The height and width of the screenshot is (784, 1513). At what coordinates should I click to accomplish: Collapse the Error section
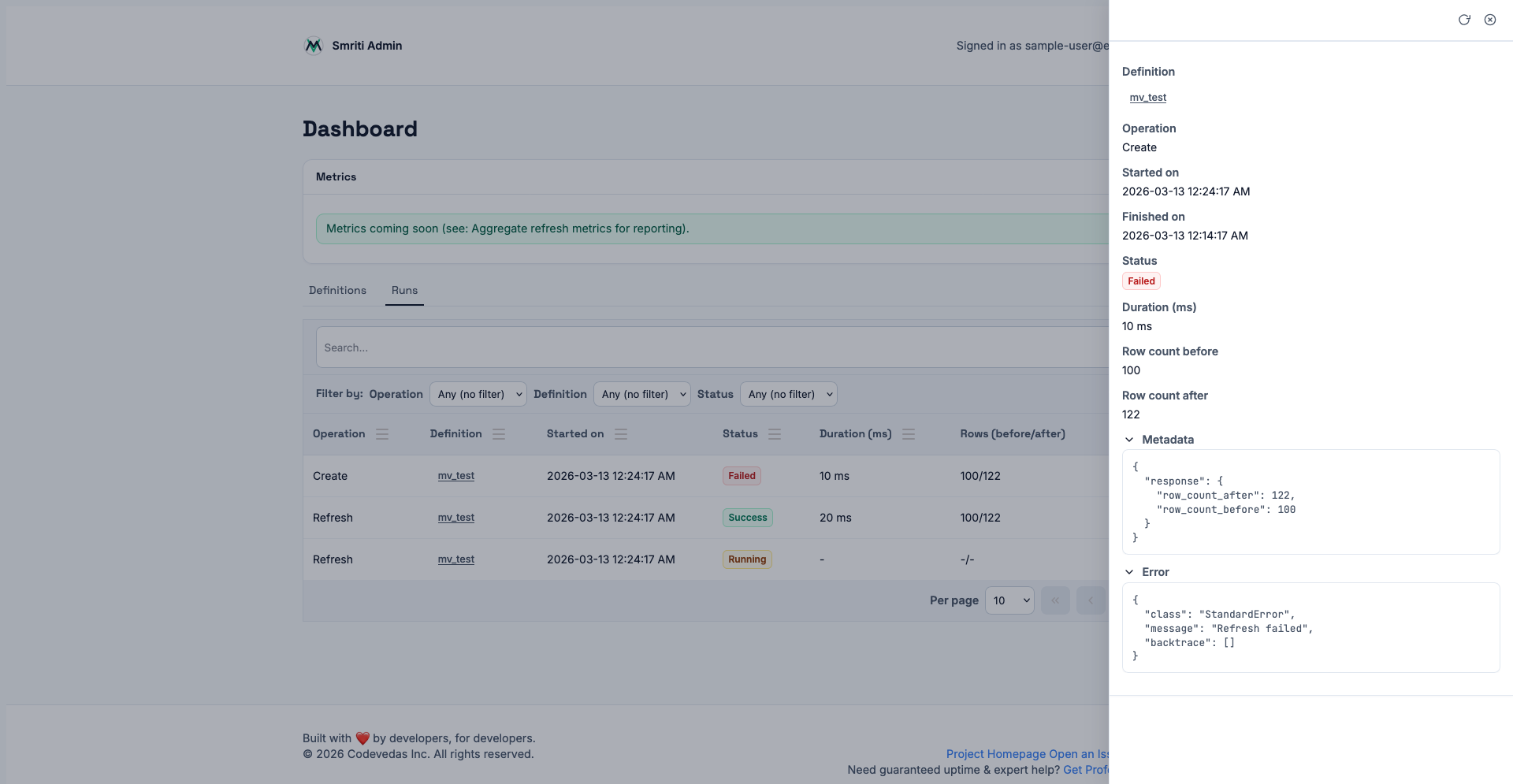pos(1129,572)
